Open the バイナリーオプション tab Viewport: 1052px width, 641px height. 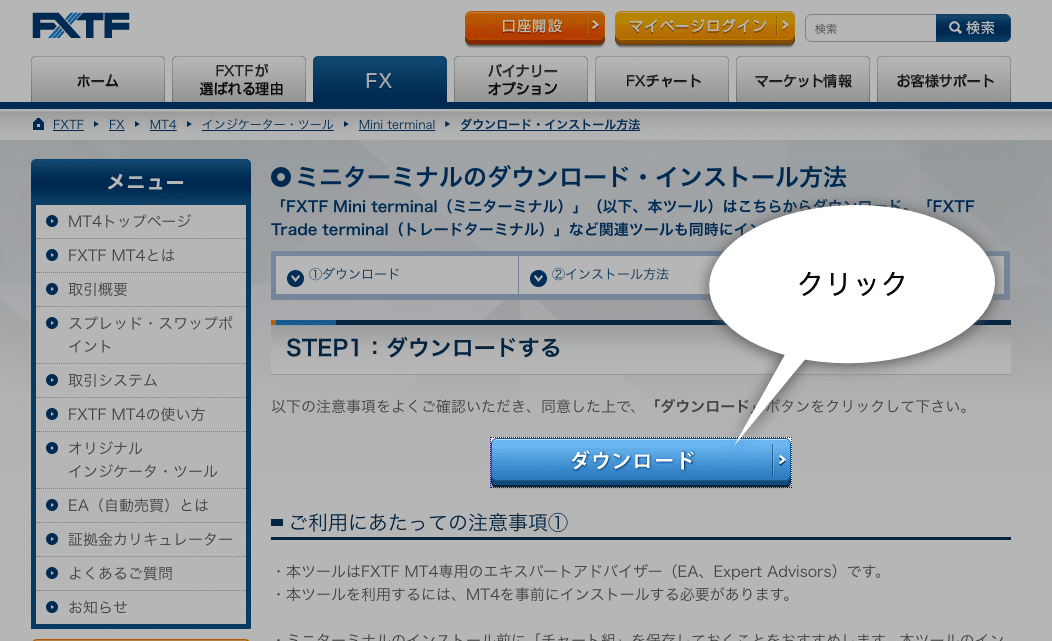pos(521,80)
